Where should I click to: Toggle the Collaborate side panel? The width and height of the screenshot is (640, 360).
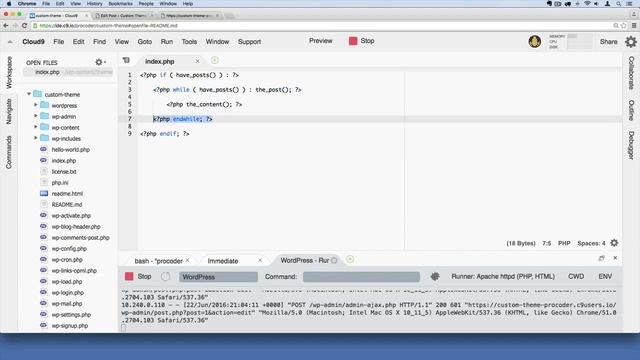point(631,73)
